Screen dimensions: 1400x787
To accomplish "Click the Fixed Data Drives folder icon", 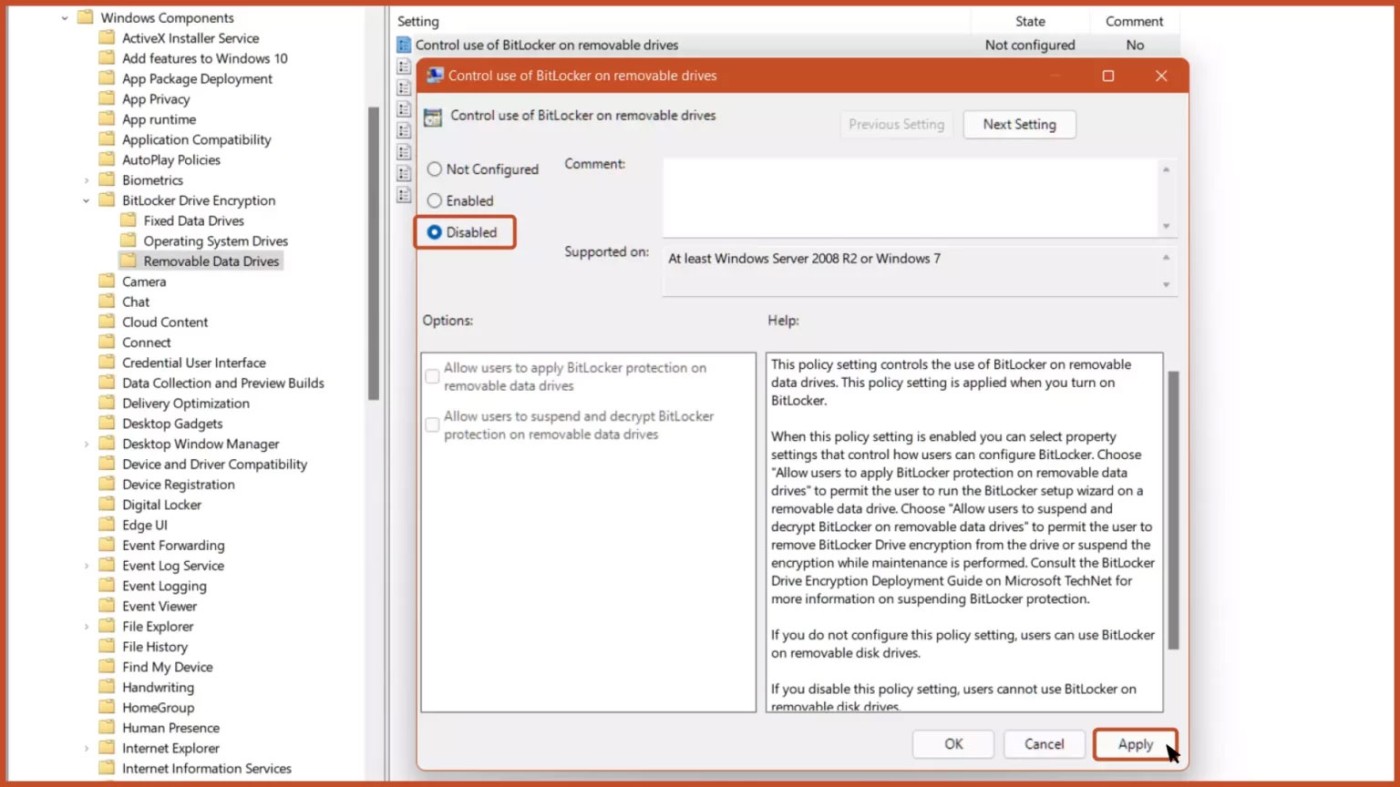I will [128, 221].
